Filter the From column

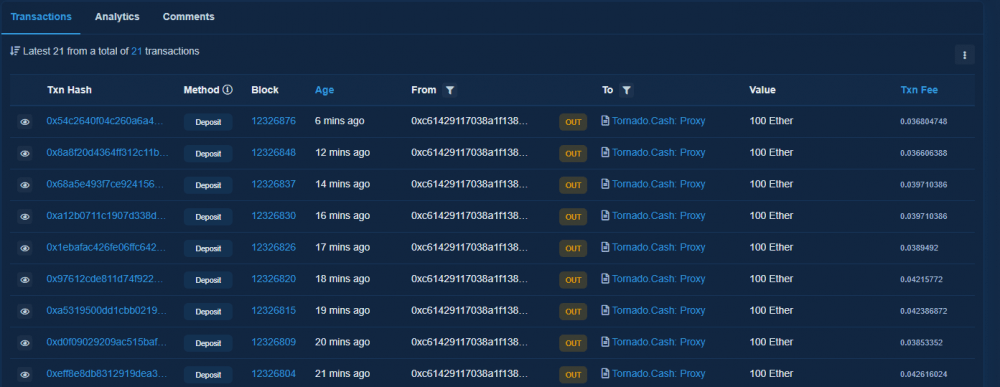(450, 91)
